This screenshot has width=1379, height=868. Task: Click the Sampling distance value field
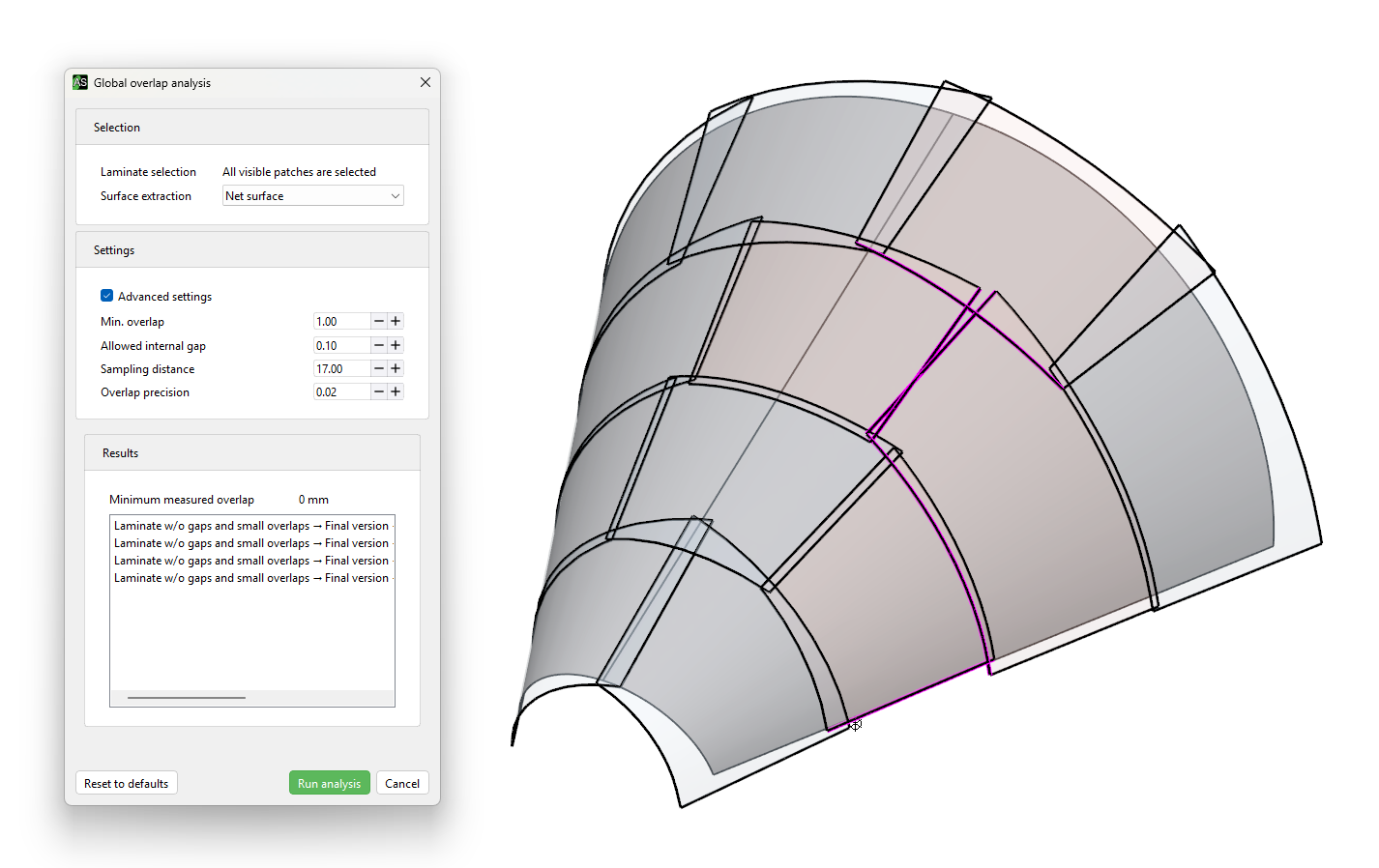(341, 368)
